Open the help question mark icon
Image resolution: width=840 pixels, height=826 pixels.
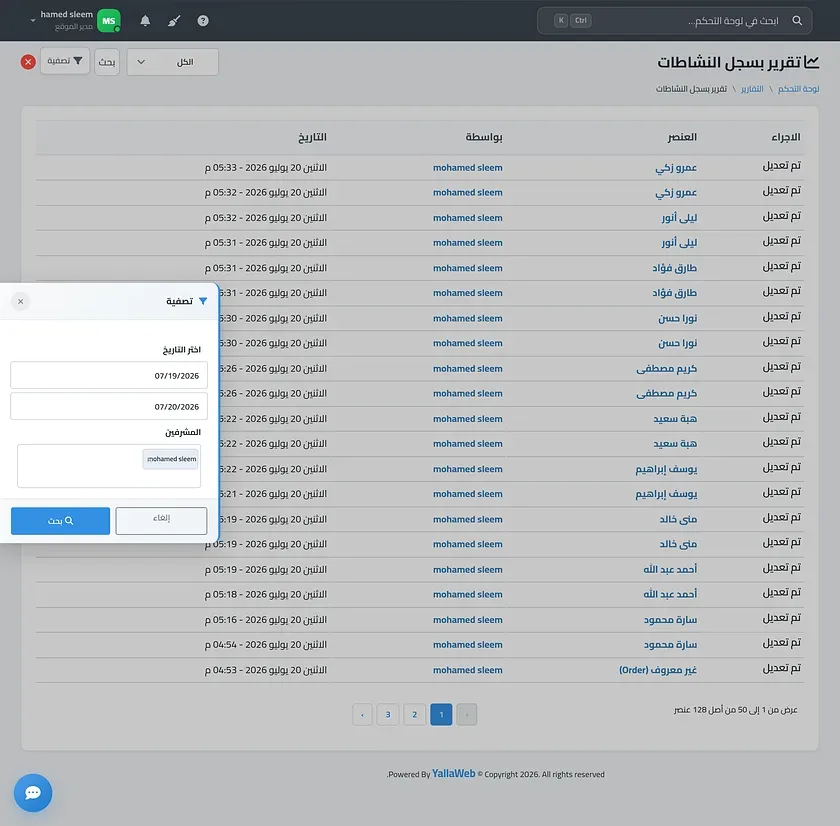click(203, 21)
